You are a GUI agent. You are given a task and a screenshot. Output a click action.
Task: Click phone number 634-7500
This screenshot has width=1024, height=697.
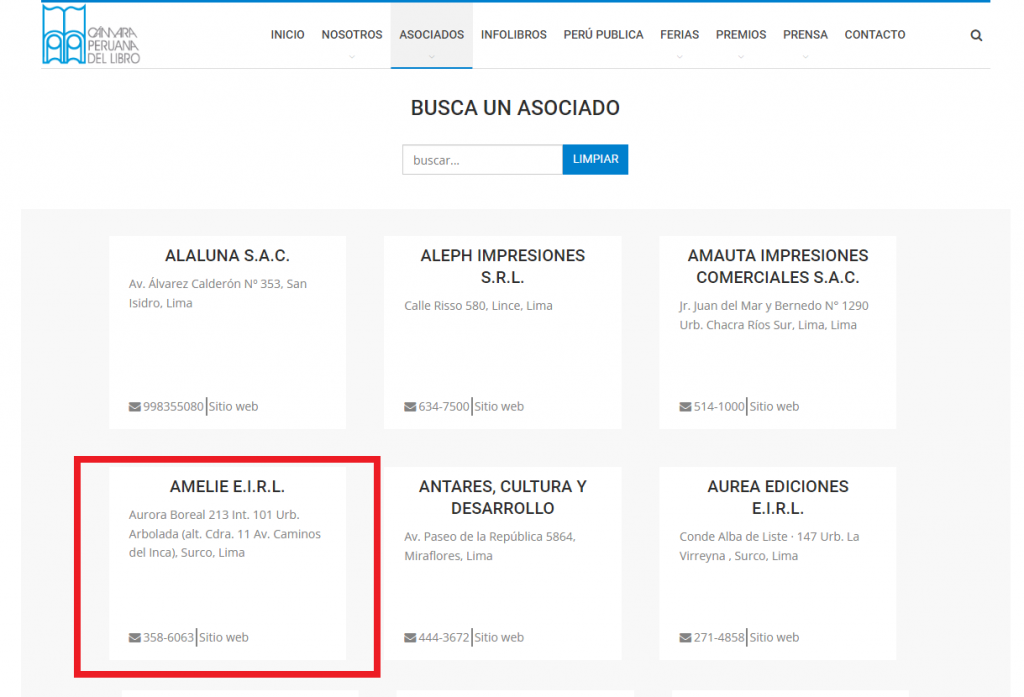[443, 406]
